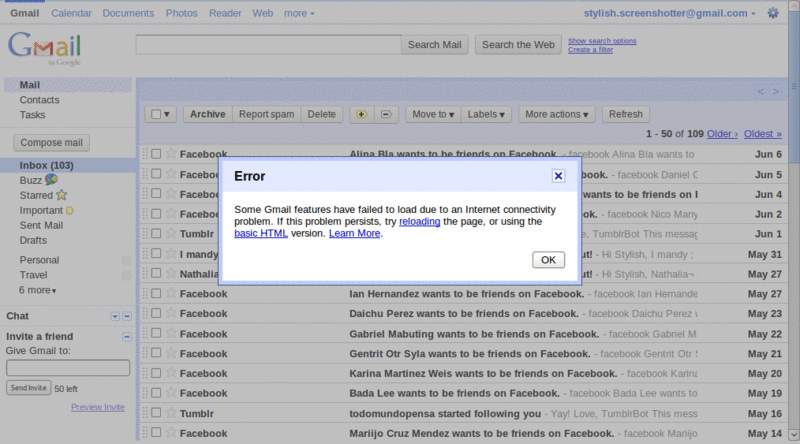Click Learn More in the Error dialog
This screenshot has height=444, width=800.
(355, 233)
